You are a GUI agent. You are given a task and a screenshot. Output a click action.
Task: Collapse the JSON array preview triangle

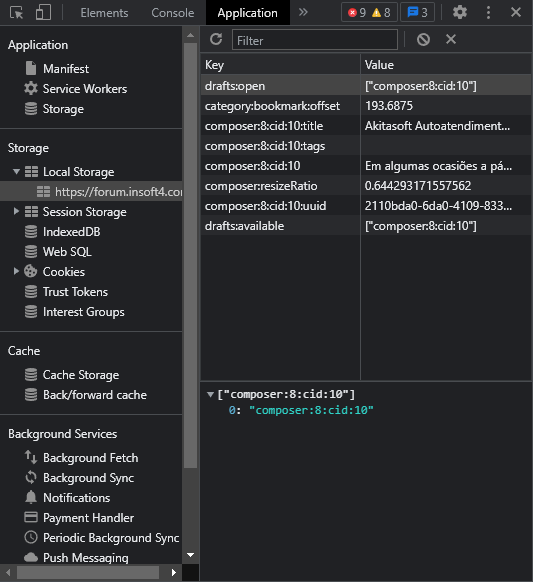(x=210, y=394)
